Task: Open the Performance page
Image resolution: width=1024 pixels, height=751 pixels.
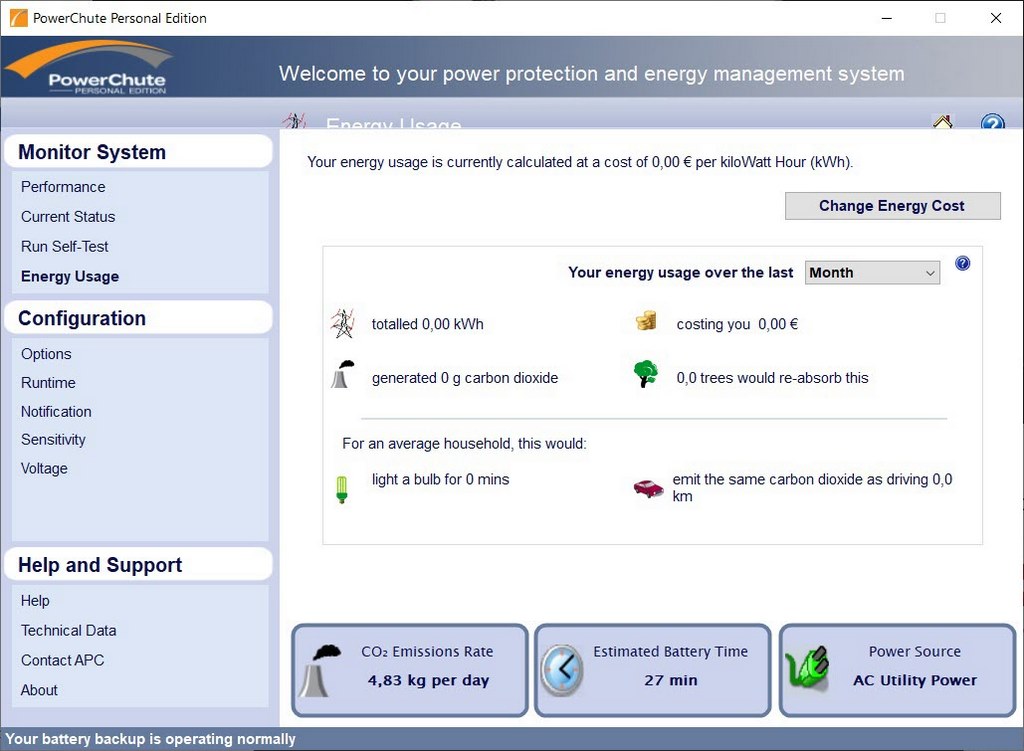Action: (x=63, y=187)
